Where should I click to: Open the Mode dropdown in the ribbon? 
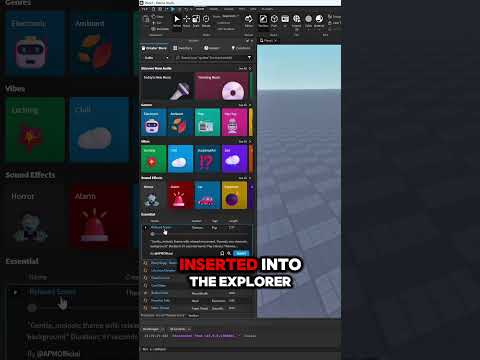[x=230, y=16]
